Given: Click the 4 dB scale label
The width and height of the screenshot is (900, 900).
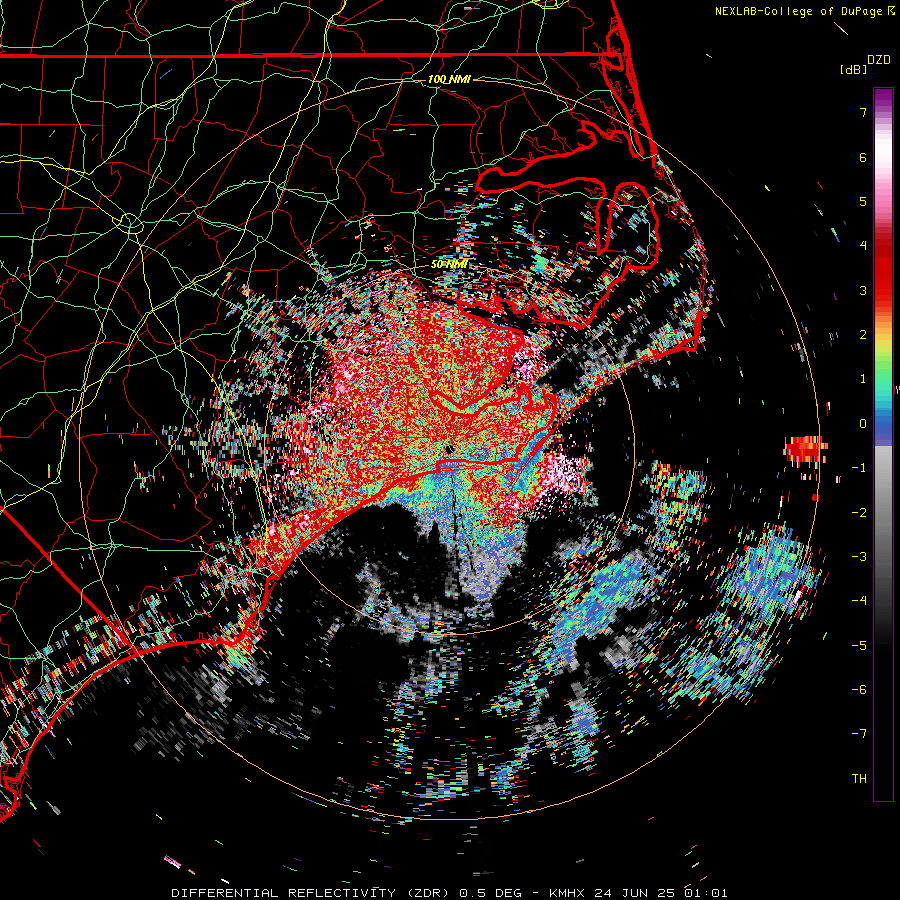Looking at the screenshot, I should click(x=863, y=246).
